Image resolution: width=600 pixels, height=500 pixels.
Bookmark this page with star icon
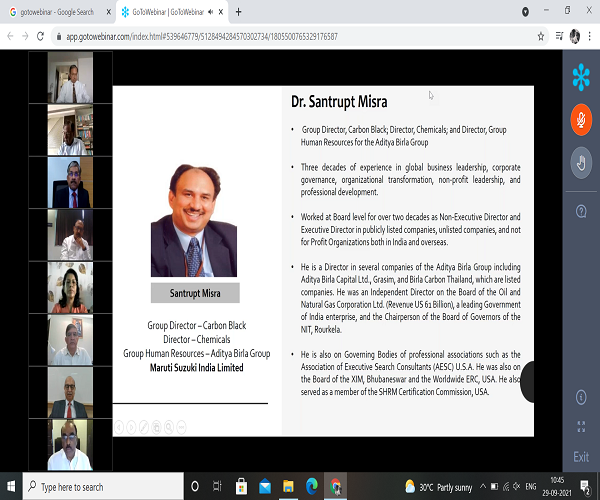click(541, 36)
